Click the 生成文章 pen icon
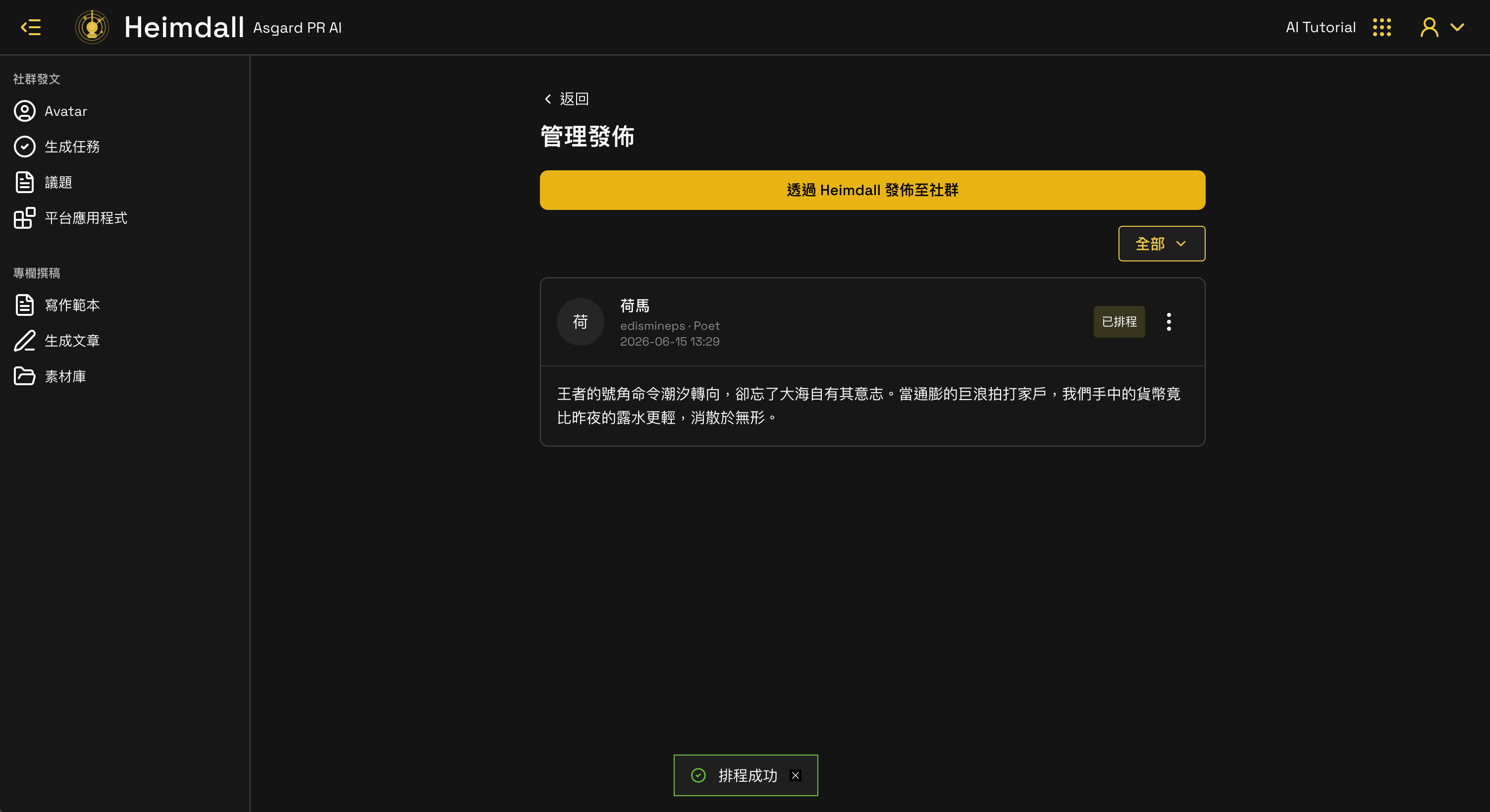 point(24,341)
